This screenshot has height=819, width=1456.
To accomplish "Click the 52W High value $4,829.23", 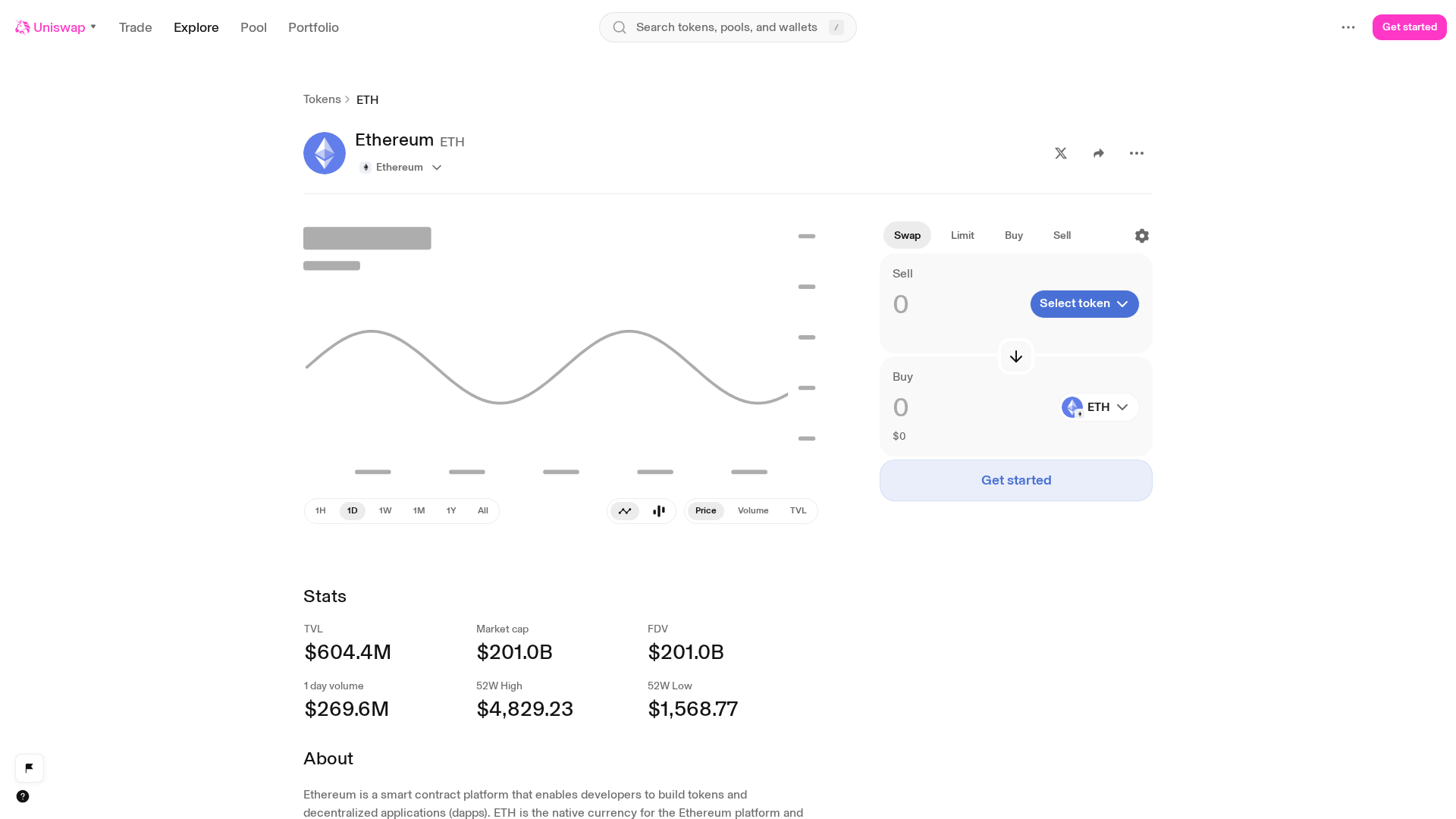I will [525, 709].
